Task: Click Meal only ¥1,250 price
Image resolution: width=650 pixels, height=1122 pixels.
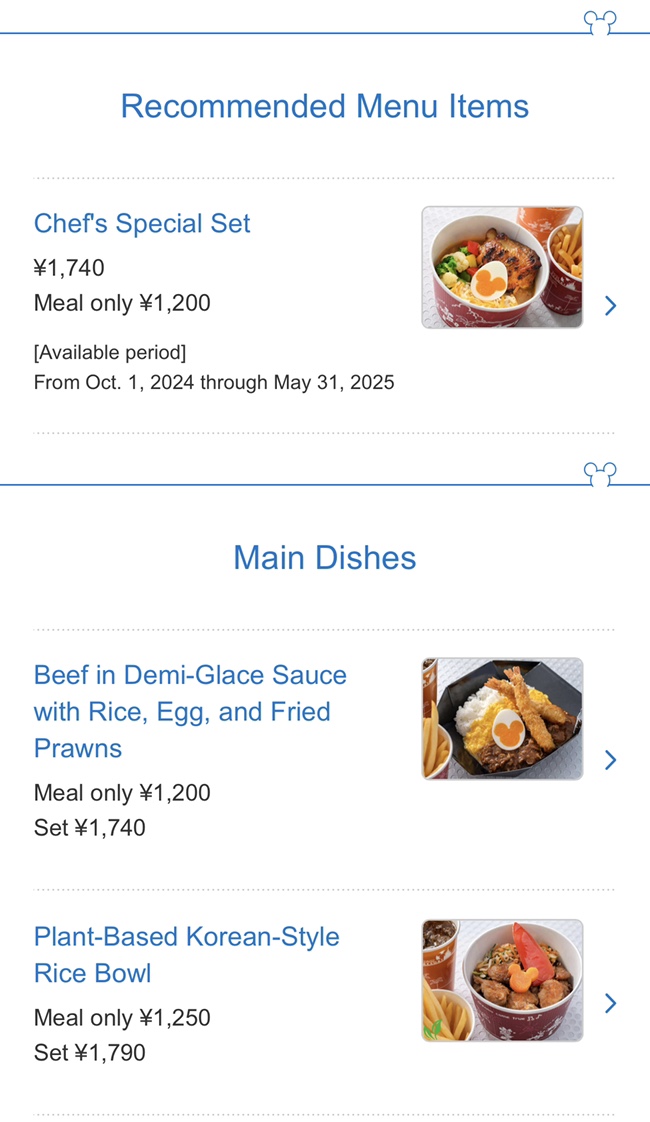Action: pyautogui.click(x=122, y=1018)
